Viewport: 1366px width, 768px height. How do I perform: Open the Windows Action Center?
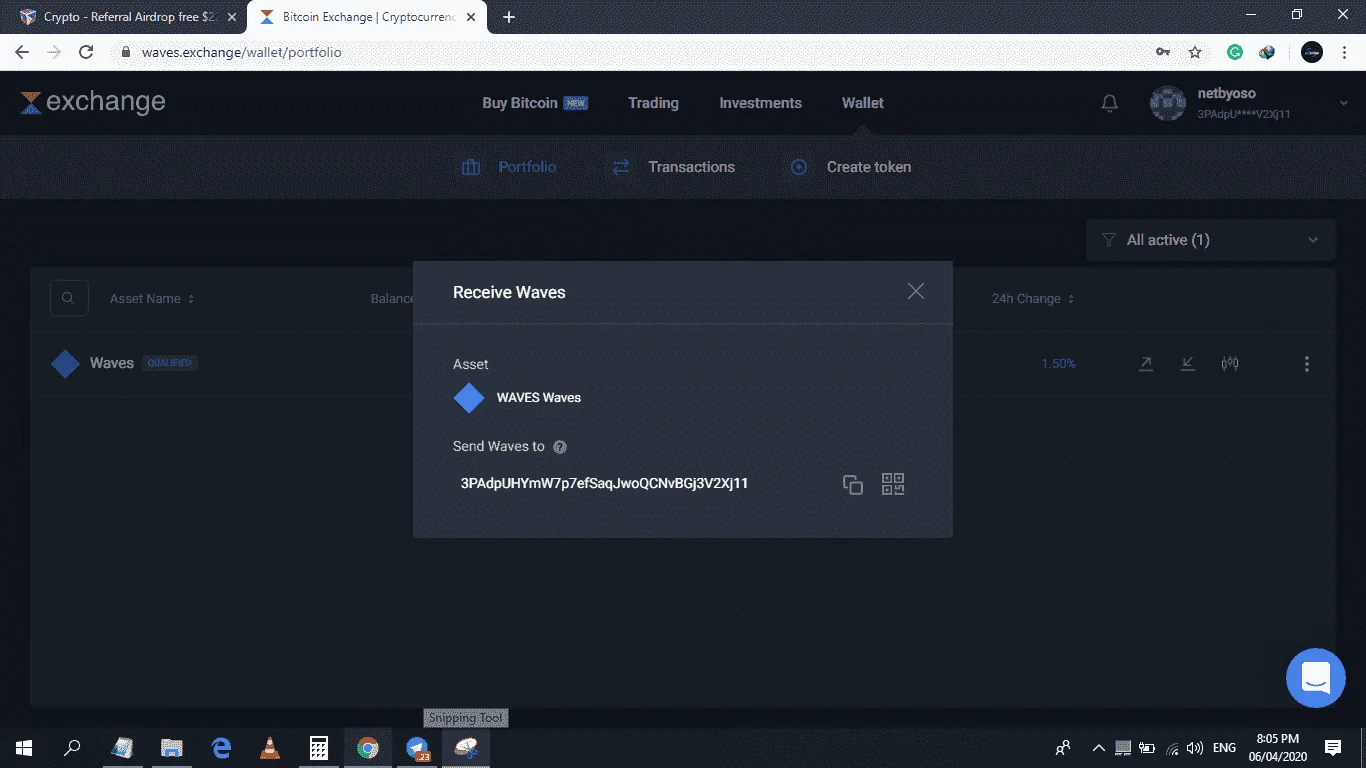[1333, 747]
